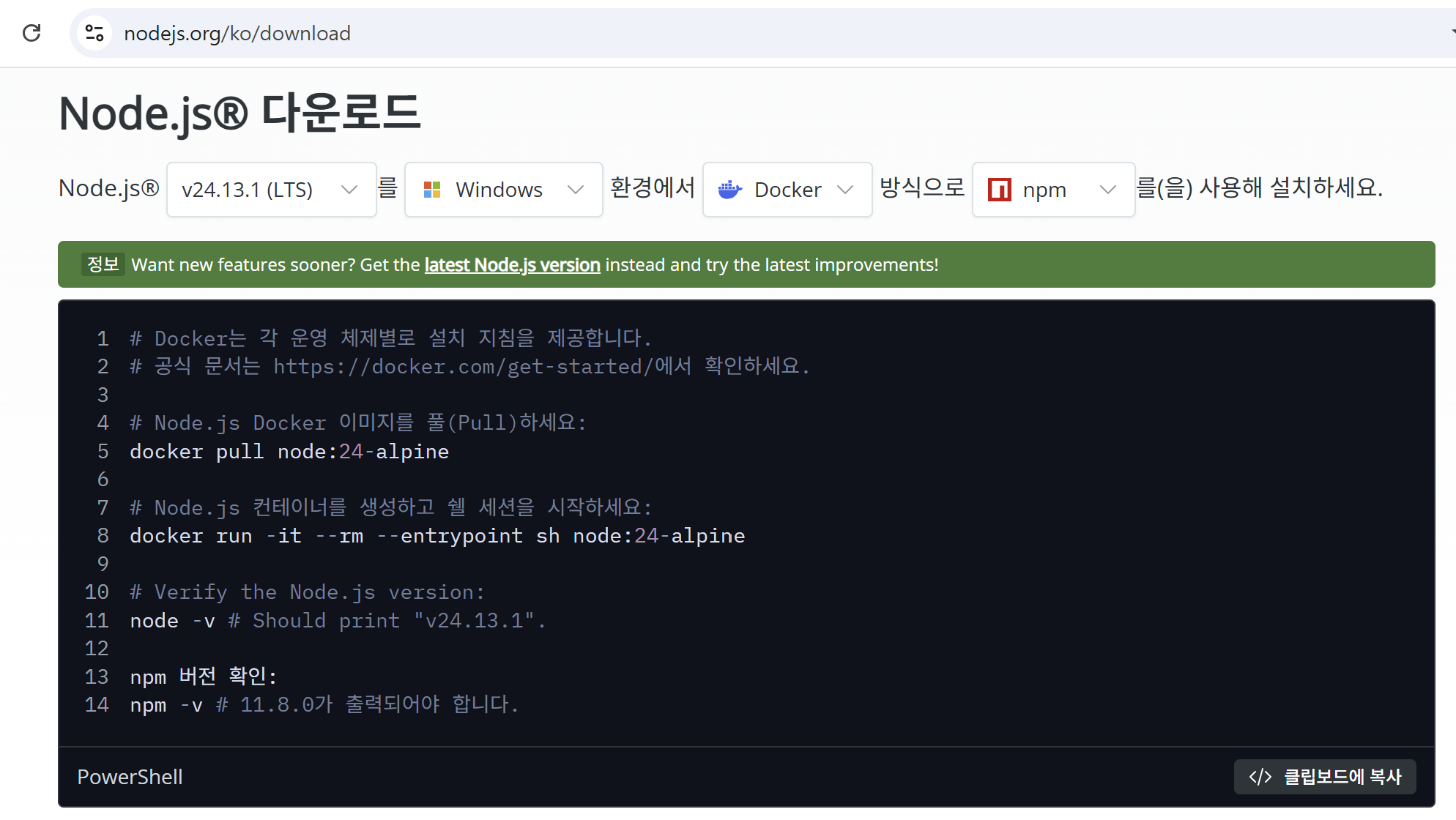
Task: Open the site information icon in the address bar
Action: tap(94, 33)
